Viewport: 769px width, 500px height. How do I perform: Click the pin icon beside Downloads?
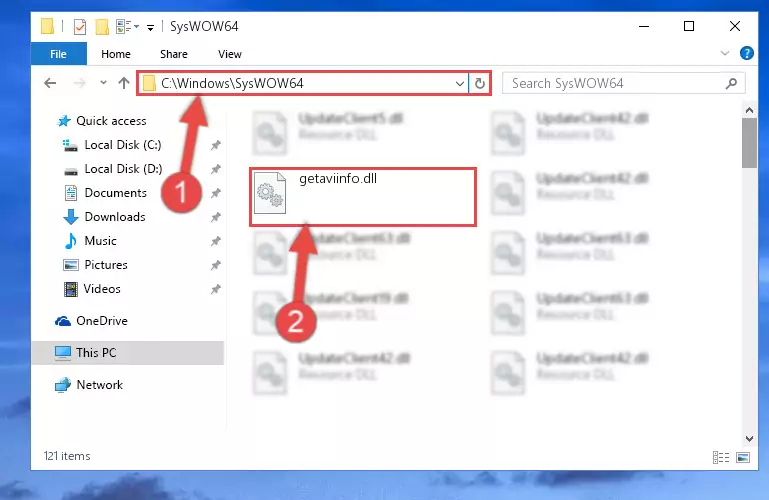click(215, 217)
